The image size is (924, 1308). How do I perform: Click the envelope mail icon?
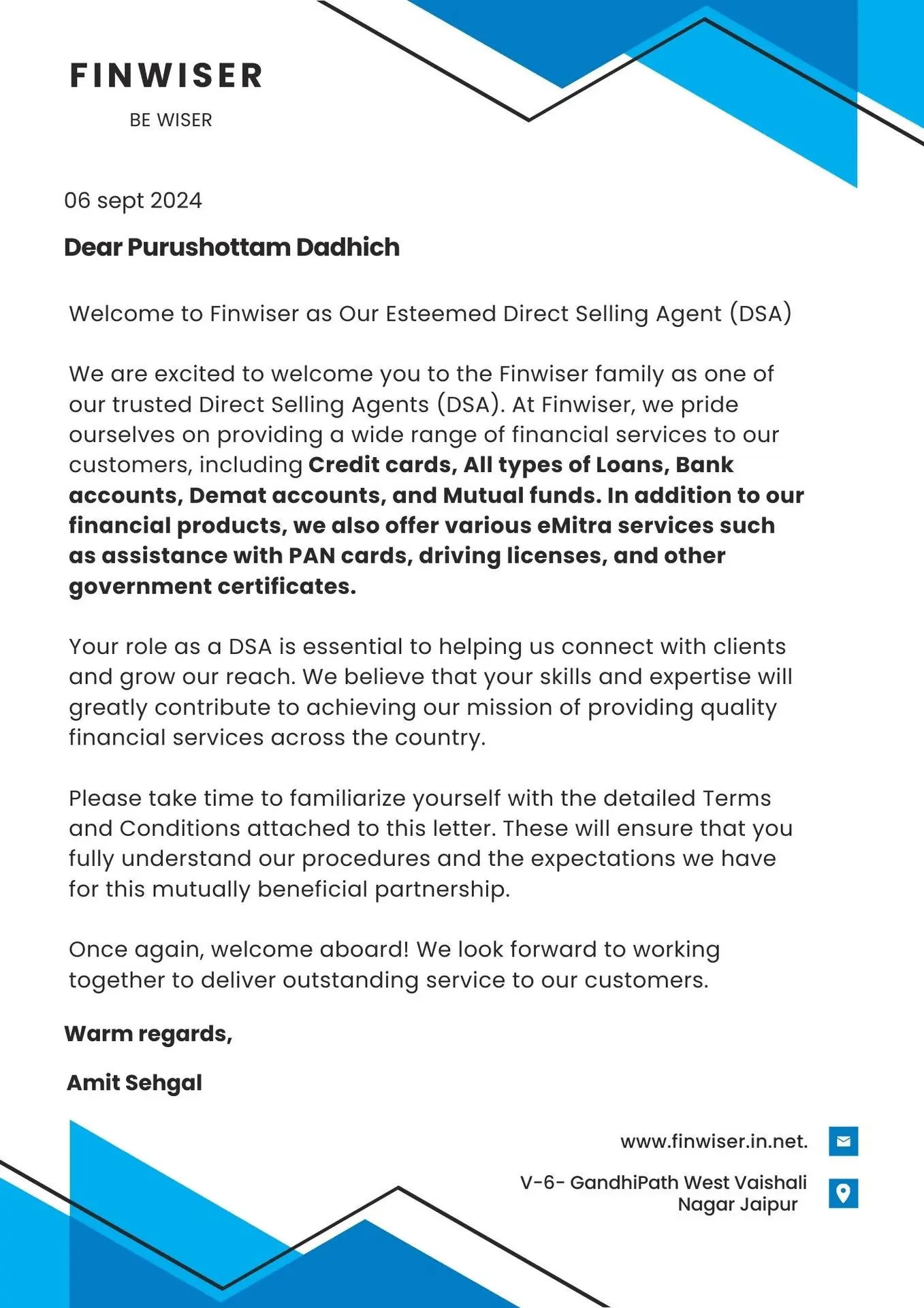pos(843,1141)
